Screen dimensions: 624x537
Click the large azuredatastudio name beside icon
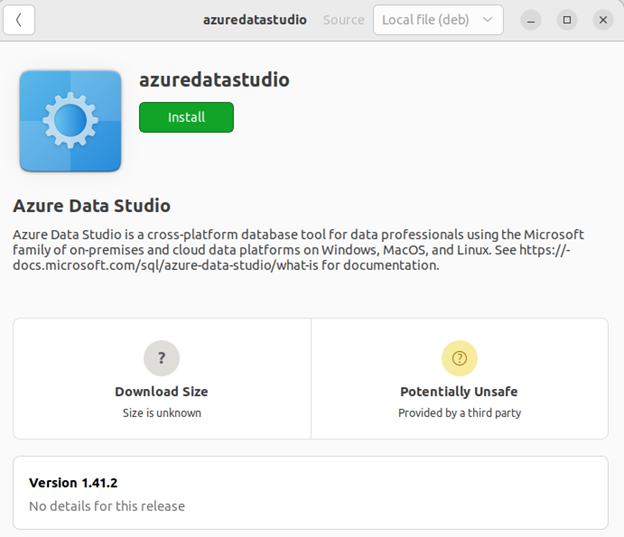[x=214, y=80]
